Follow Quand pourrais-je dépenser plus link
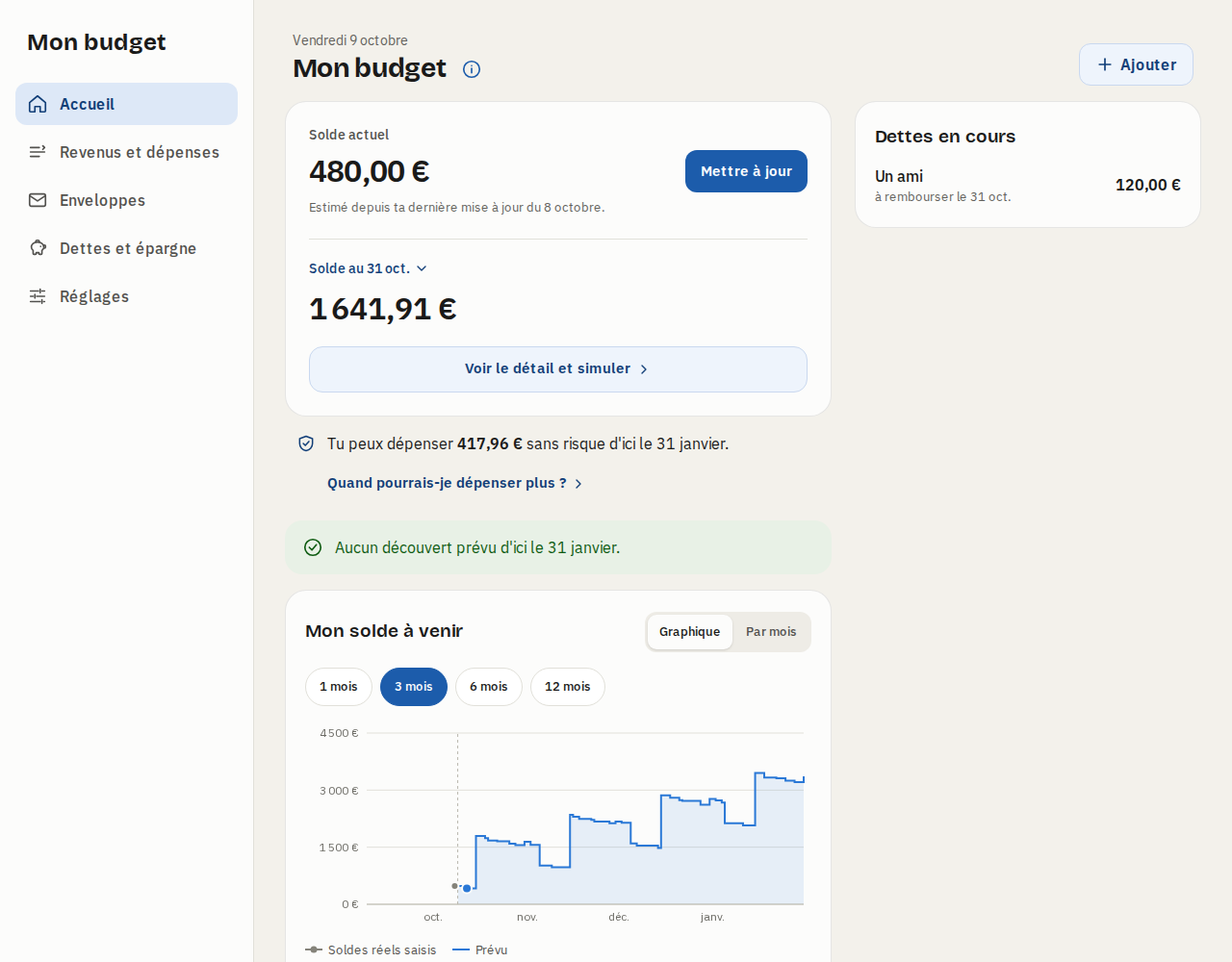The image size is (1232, 962). tap(454, 483)
